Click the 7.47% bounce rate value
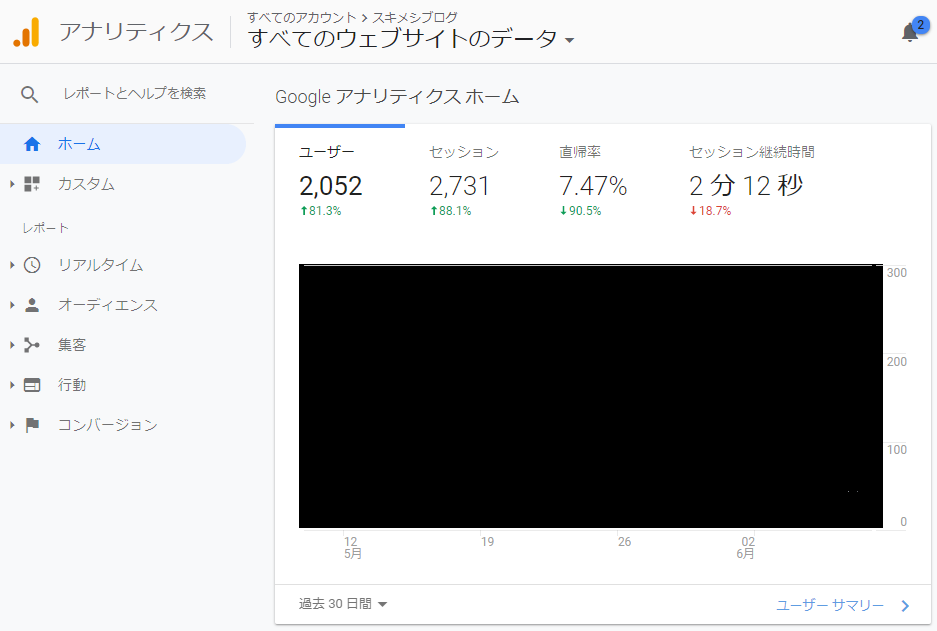937x631 pixels. [593, 186]
